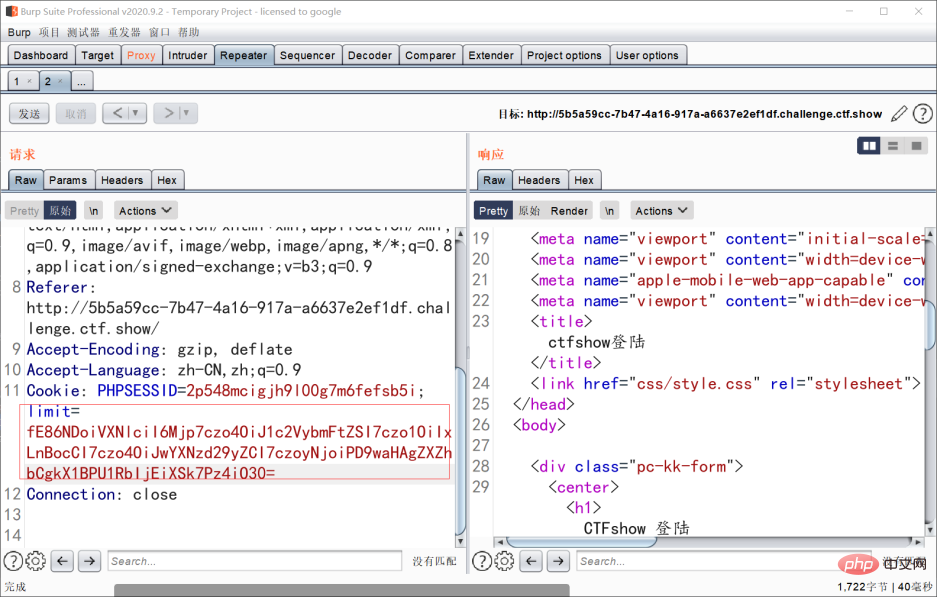Open request search settings gear icon
Viewport: 937px width, 597px height.
coord(36,561)
